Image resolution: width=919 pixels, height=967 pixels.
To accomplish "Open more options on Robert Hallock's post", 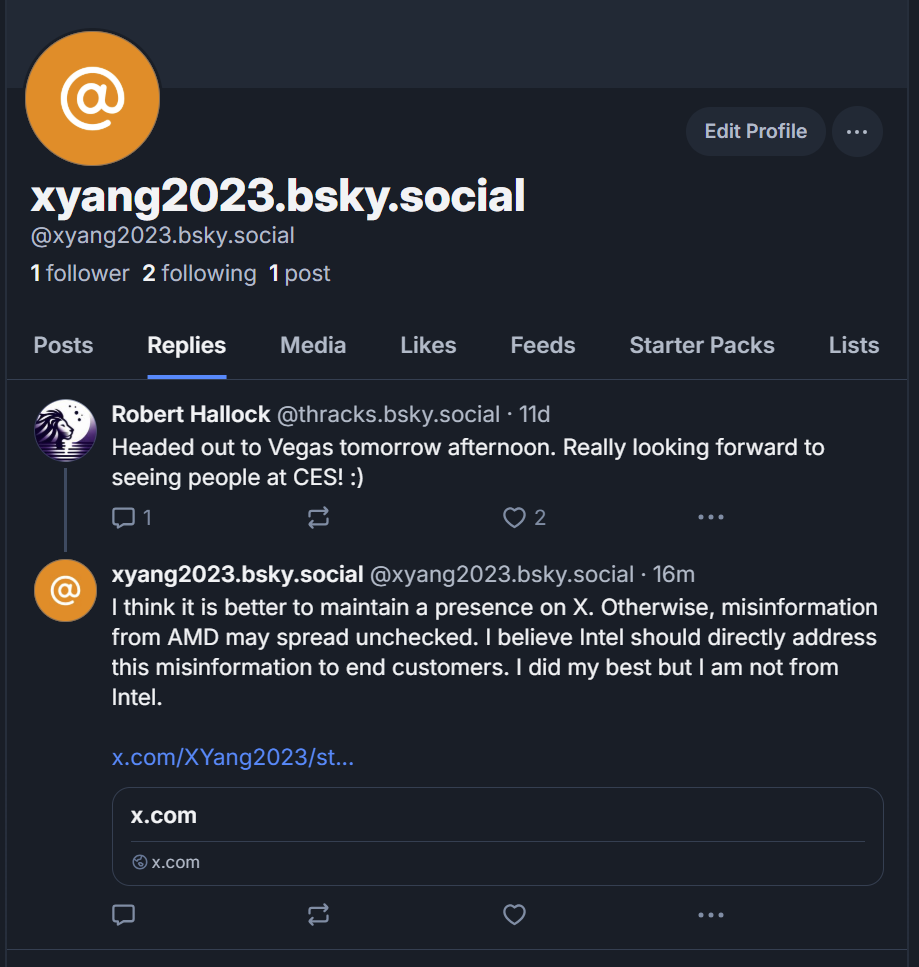I will (x=710, y=517).
